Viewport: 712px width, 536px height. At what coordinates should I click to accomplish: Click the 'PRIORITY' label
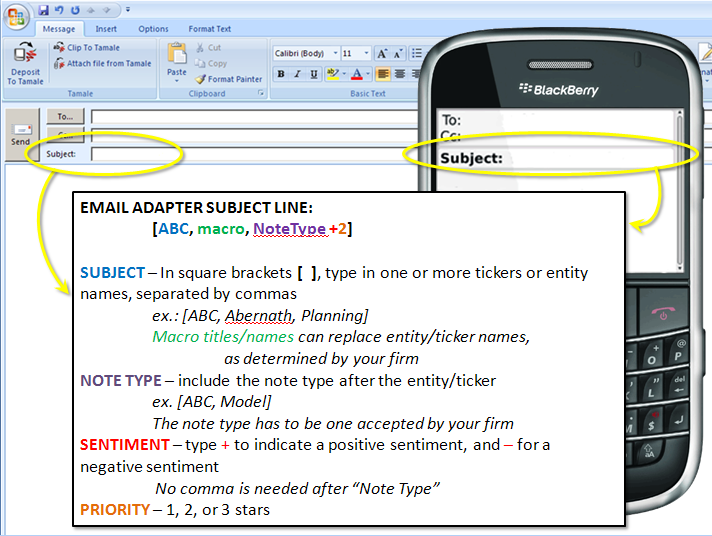[x=115, y=510]
